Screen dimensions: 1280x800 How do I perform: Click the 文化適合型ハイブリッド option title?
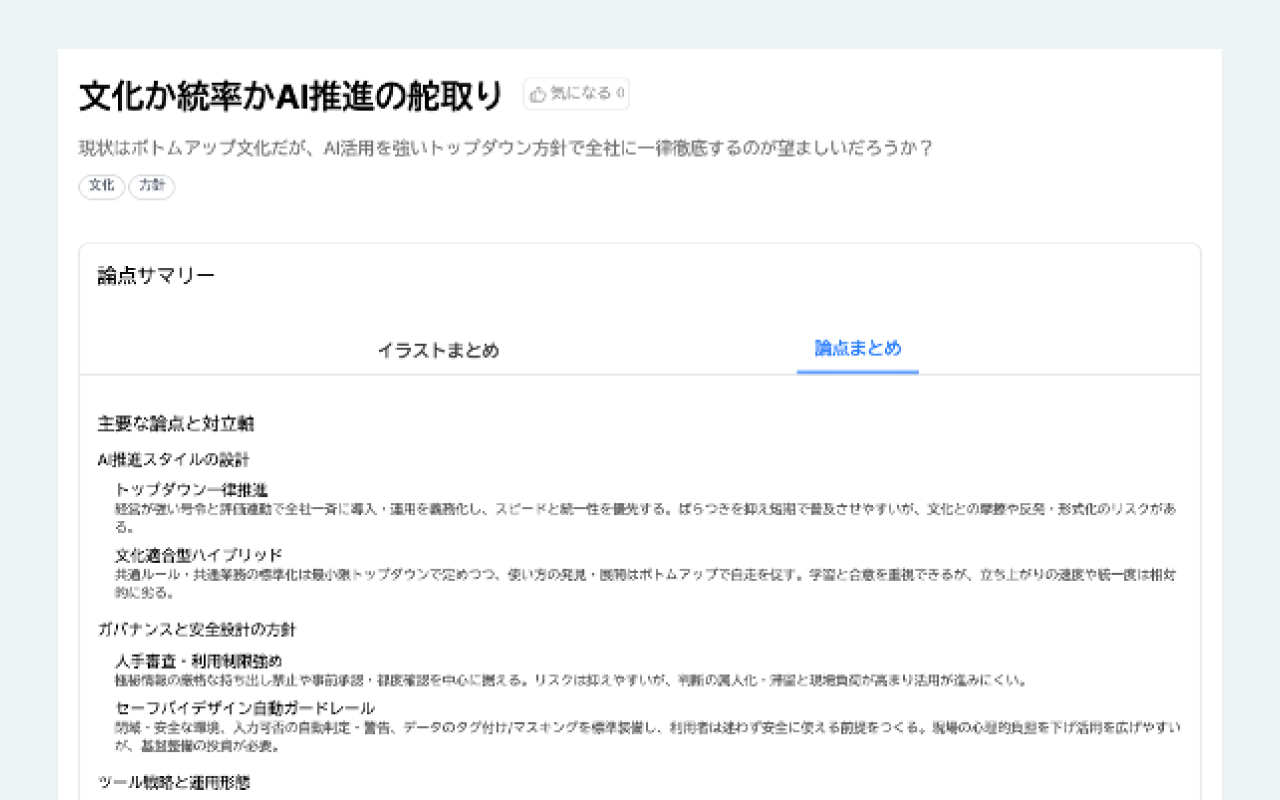point(199,555)
